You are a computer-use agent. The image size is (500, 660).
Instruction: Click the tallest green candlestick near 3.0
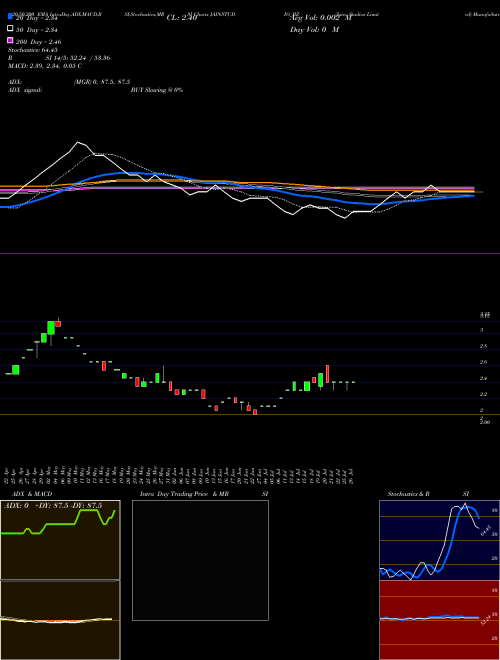pyautogui.click(x=51, y=328)
